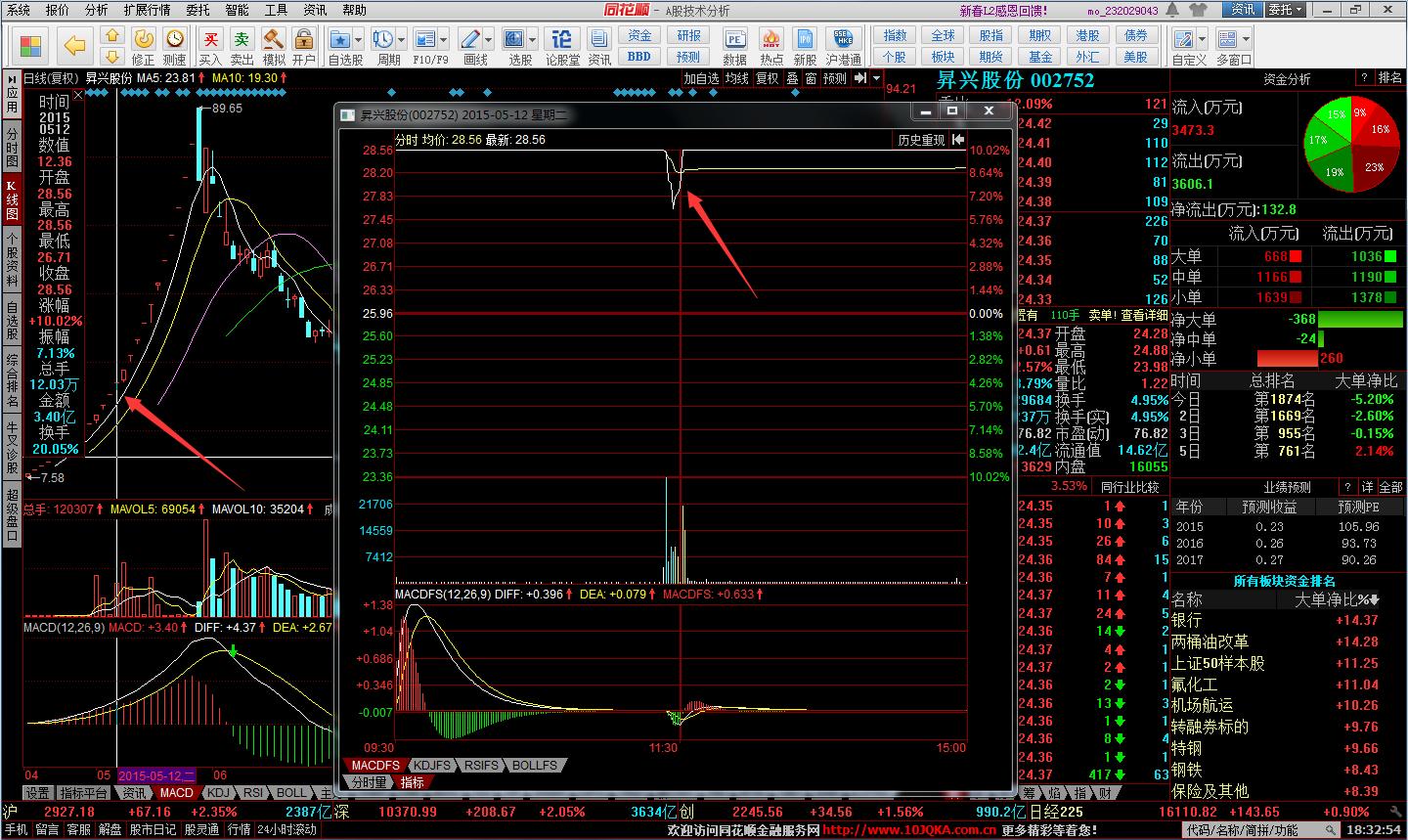
Task: Switch to the RSIFS tab in intraday window
Action: pos(481,766)
